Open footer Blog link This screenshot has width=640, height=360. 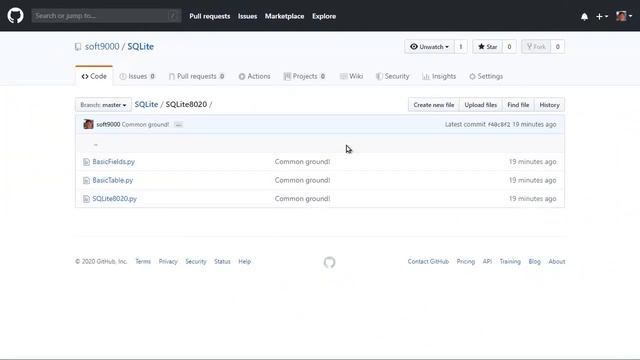point(534,262)
